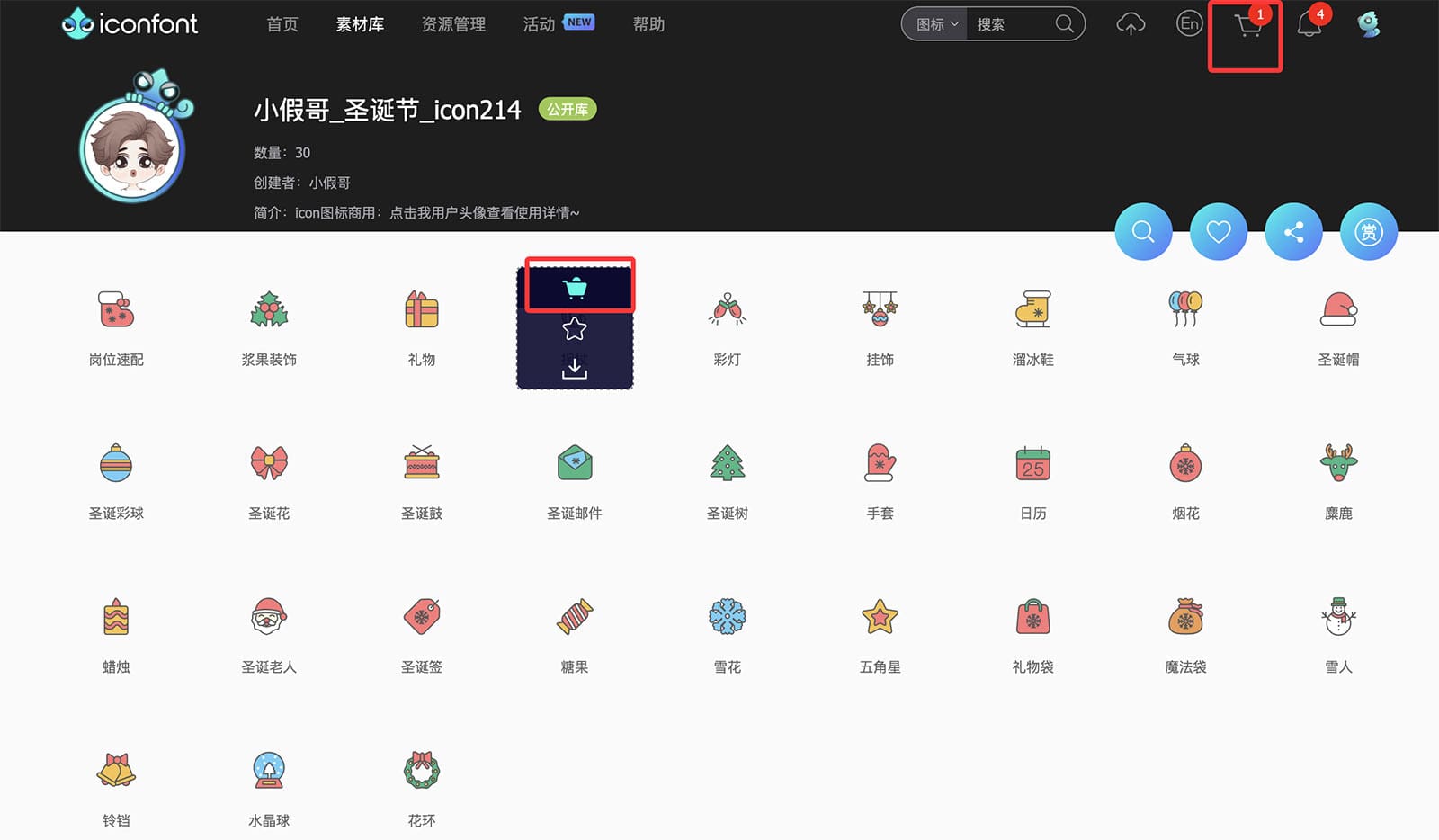Add hovered icon to cart
The height and width of the screenshot is (840, 1439).
tap(575, 288)
